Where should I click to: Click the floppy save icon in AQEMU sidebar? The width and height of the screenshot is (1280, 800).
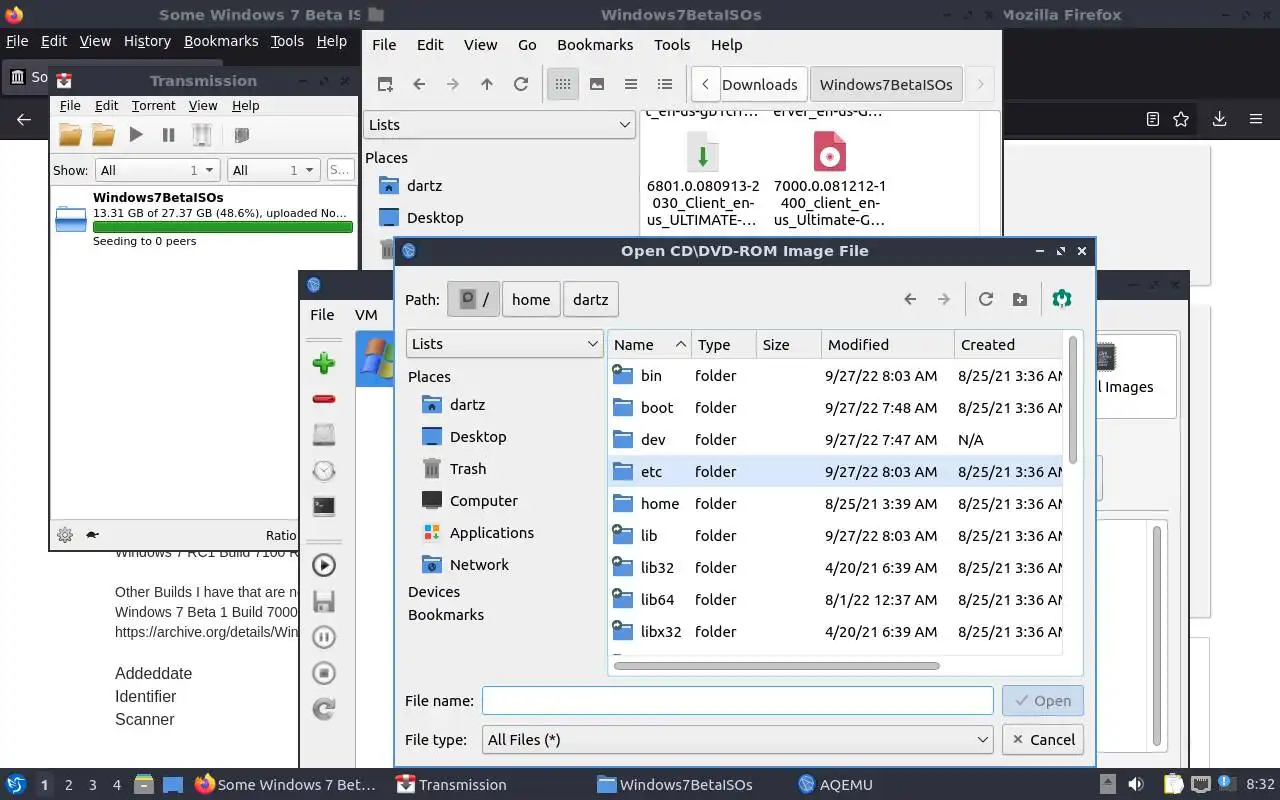(323, 601)
